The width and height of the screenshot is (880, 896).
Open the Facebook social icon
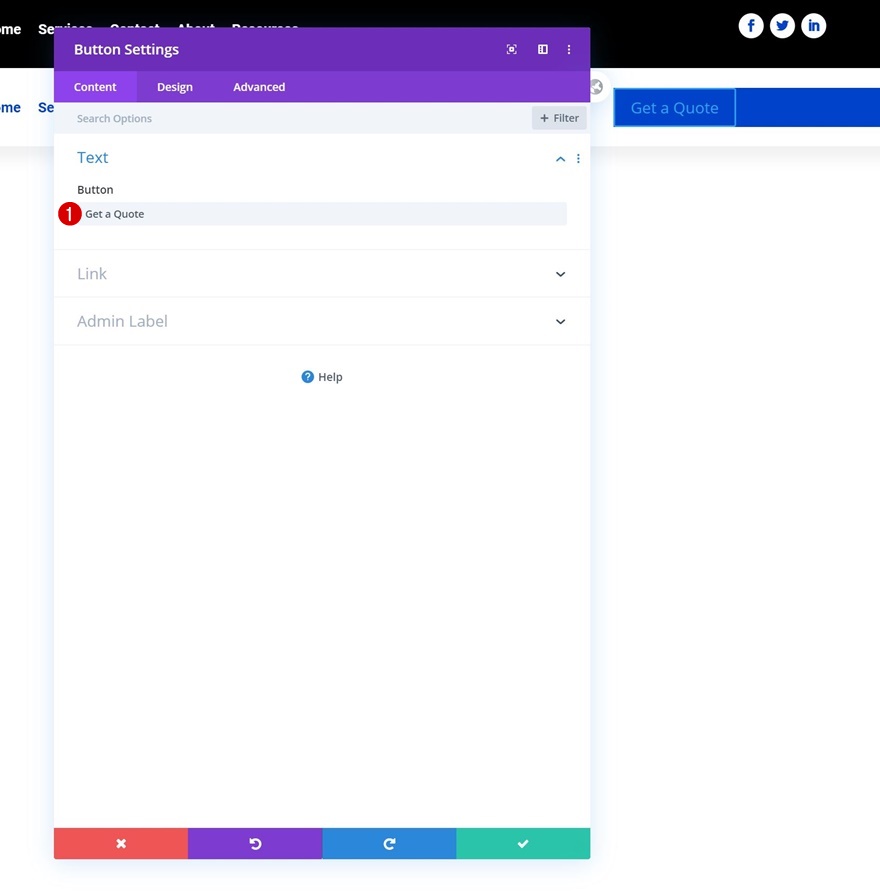coord(751,25)
